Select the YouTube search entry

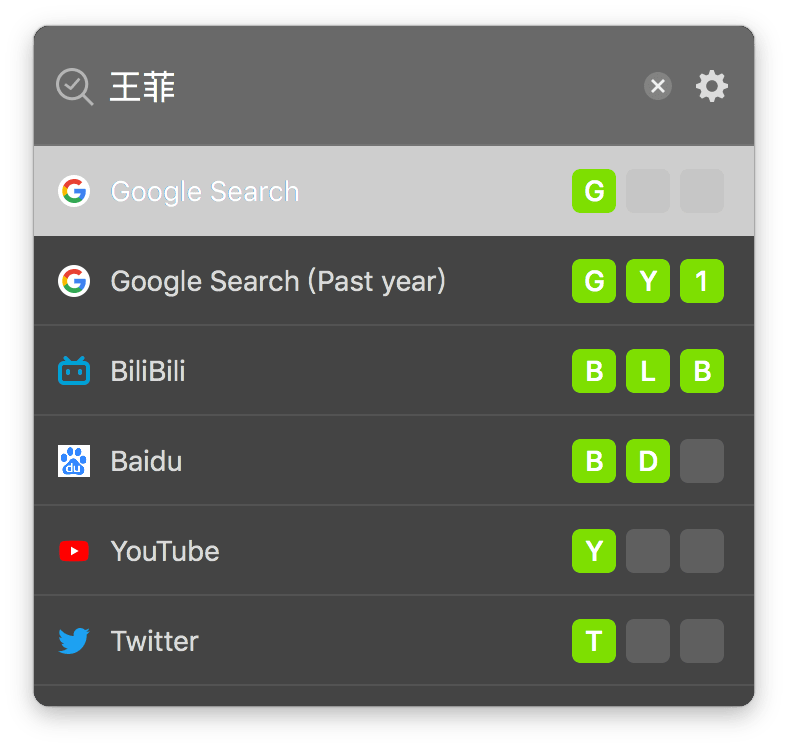point(394,551)
